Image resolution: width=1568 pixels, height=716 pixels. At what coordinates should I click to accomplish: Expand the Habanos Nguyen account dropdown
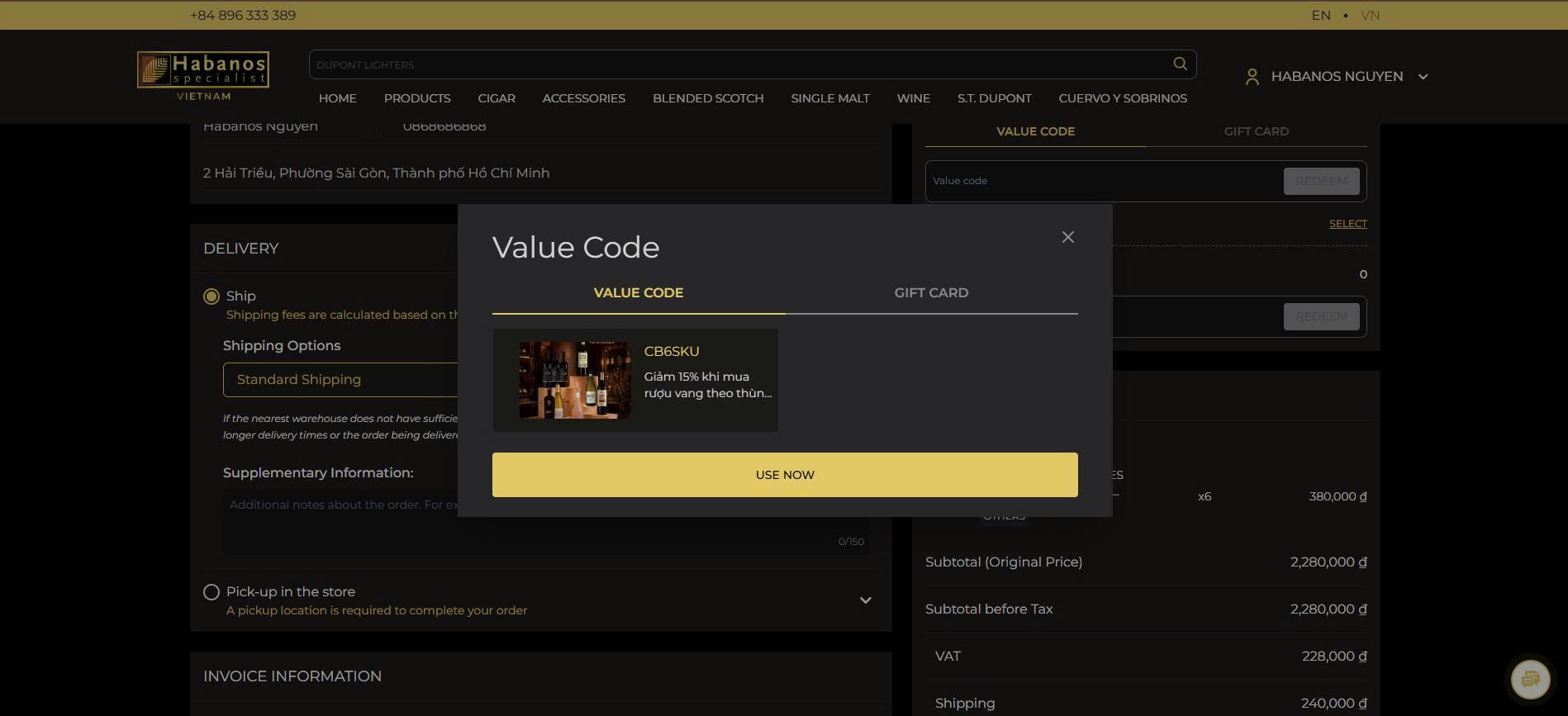click(x=1423, y=77)
